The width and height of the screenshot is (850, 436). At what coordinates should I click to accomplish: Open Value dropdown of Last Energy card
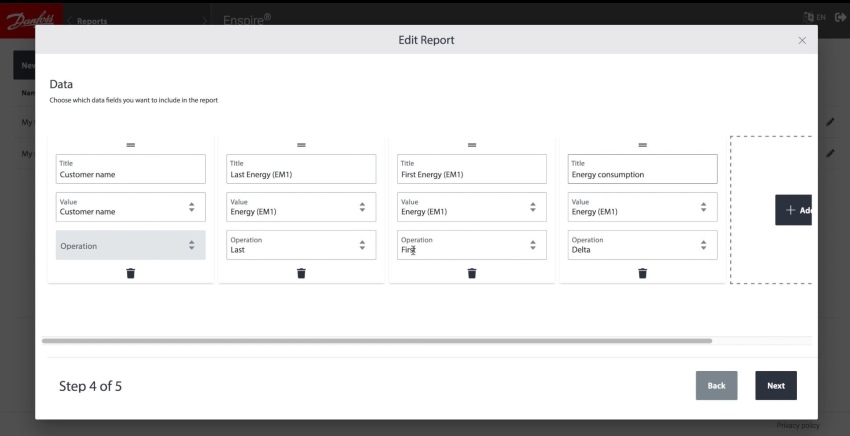[x=301, y=207]
